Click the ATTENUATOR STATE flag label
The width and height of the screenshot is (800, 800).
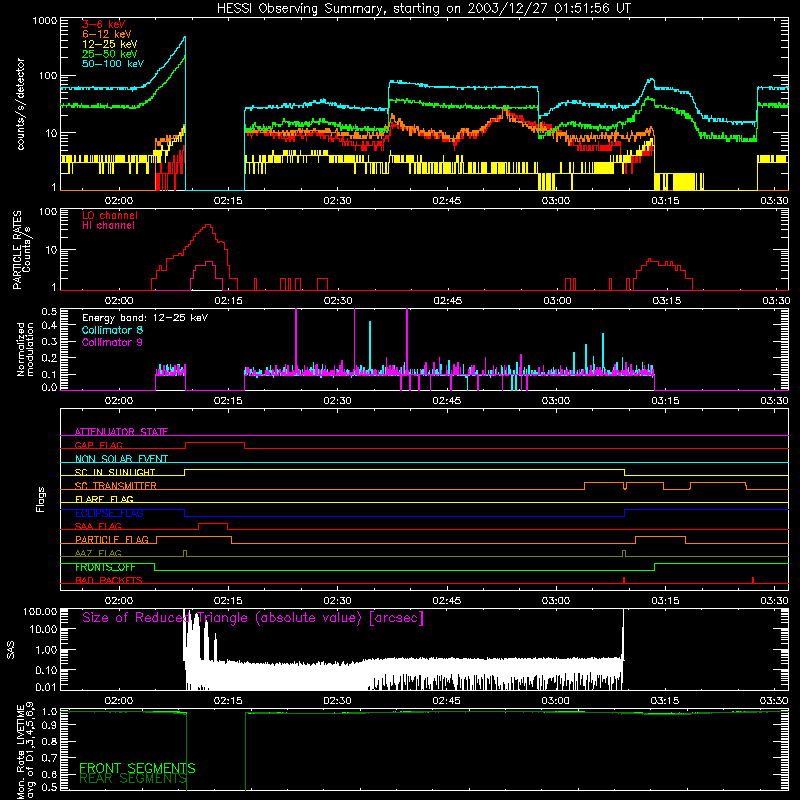[x=121, y=432]
